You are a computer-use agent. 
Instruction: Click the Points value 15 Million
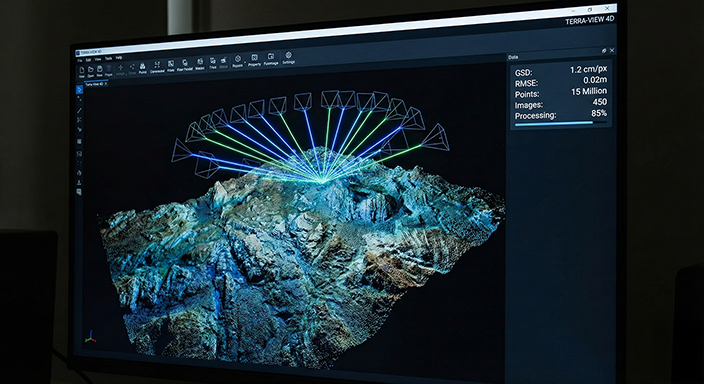click(x=589, y=91)
